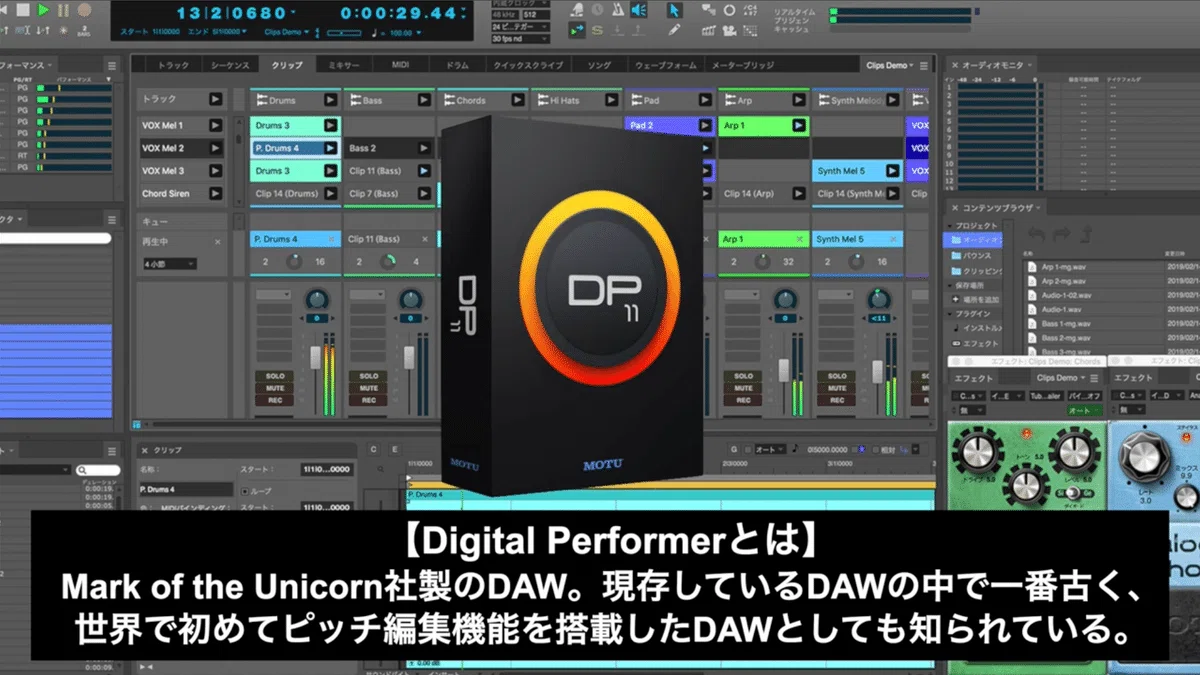Launch the Chord Siren scene

pos(215,193)
